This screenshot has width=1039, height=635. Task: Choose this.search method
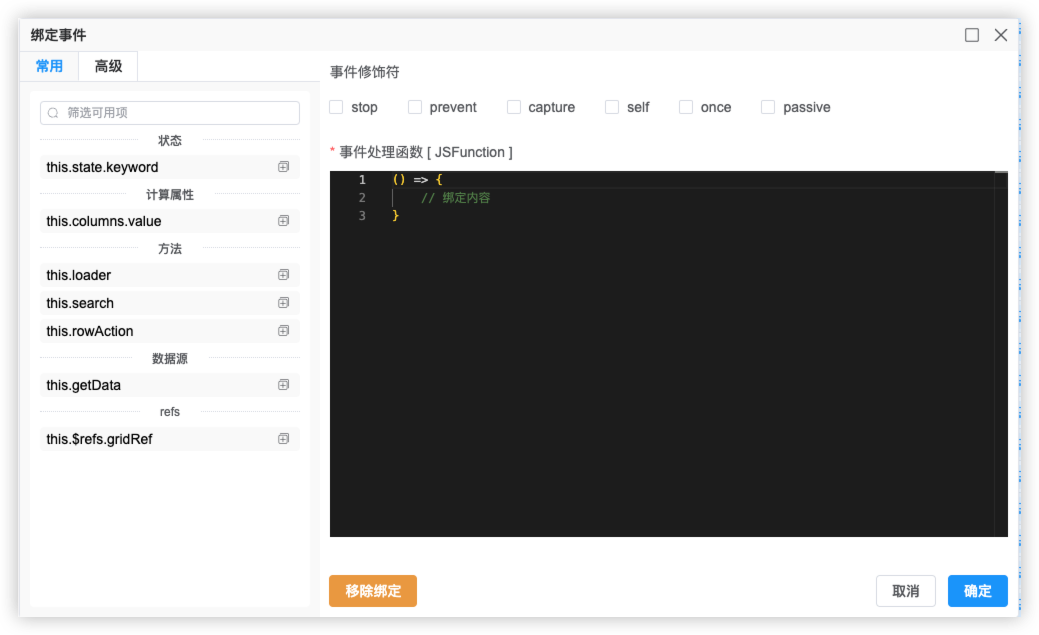[170, 303]
